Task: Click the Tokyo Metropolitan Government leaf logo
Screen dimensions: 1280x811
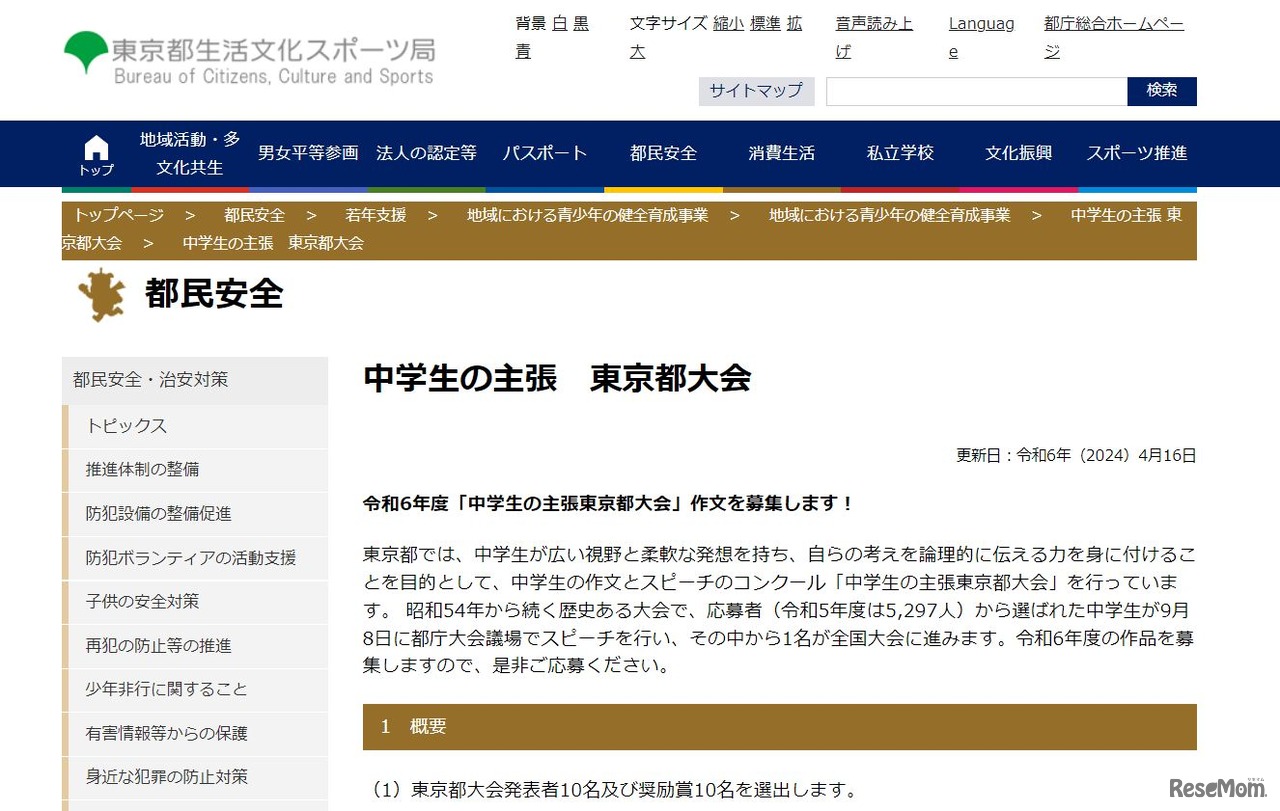Action: click(x=84, y=47)
